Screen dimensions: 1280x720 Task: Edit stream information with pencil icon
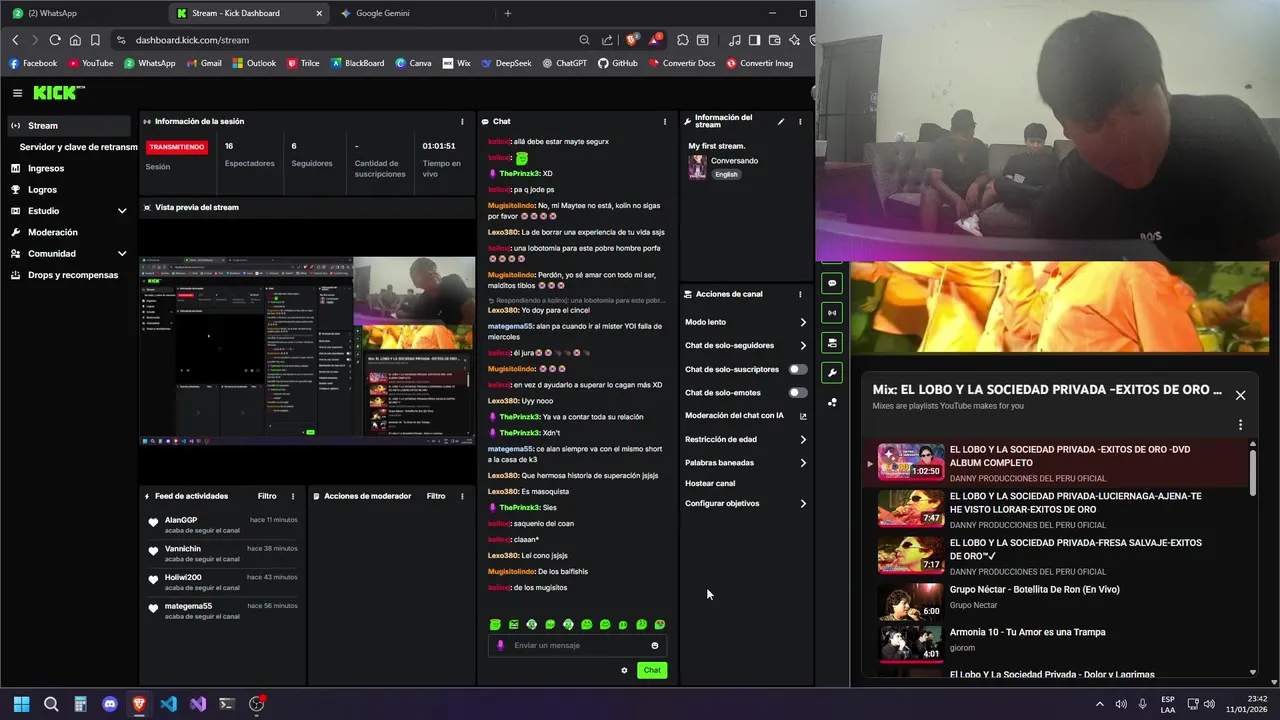781,121
